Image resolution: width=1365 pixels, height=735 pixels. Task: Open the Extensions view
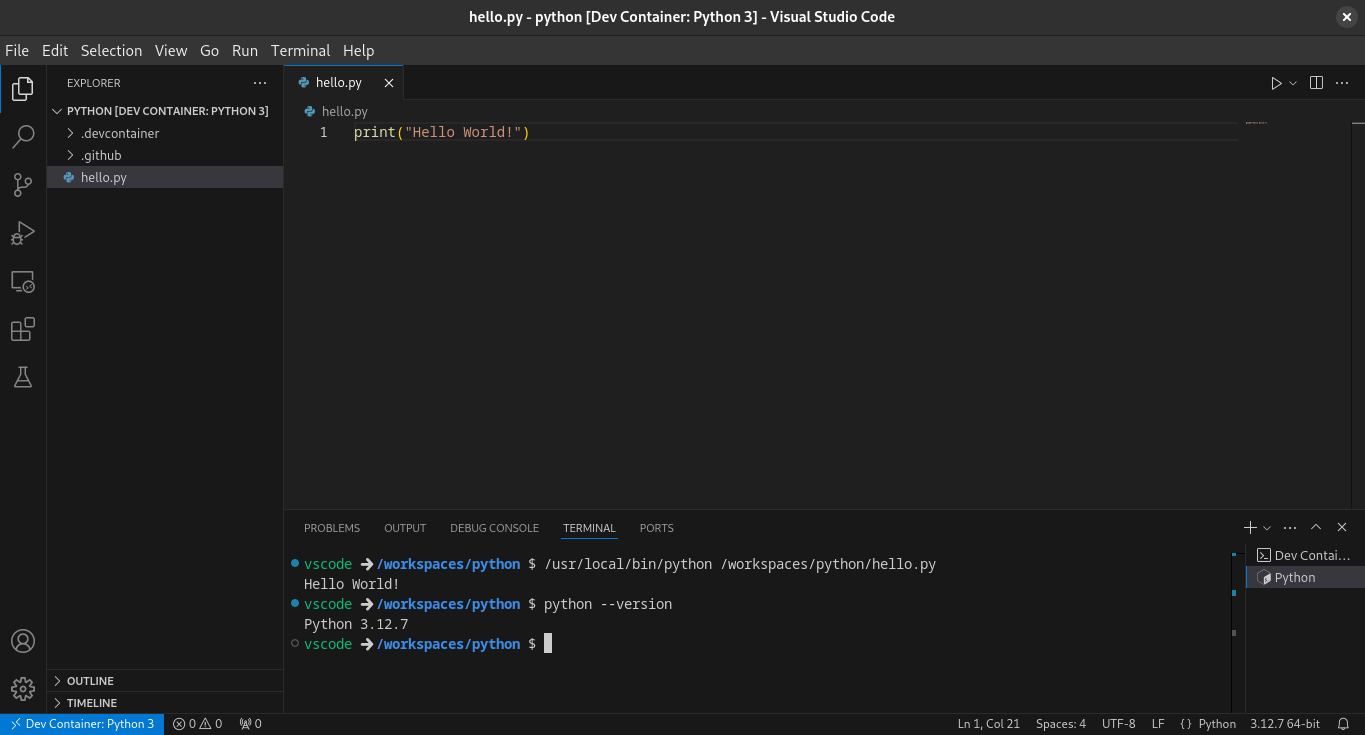pyautogui.click(x=23, y=330)
